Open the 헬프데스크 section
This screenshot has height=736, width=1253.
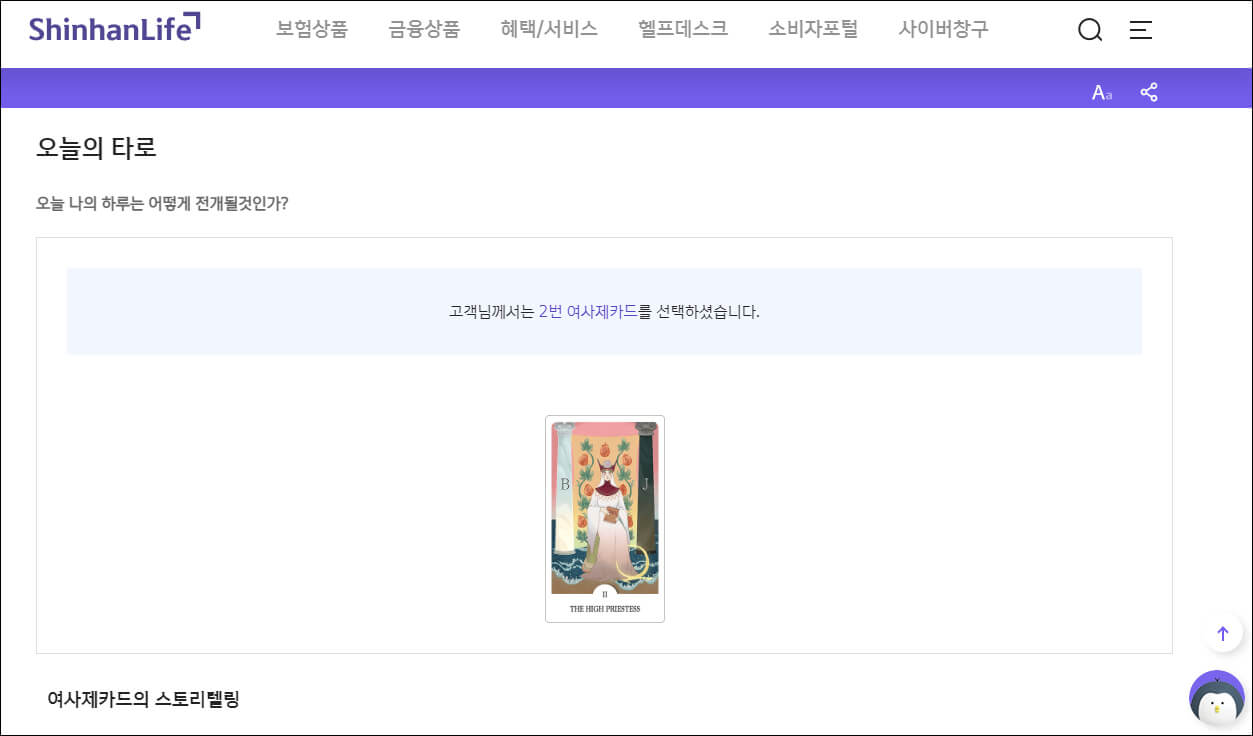click(x=682, y=29)
